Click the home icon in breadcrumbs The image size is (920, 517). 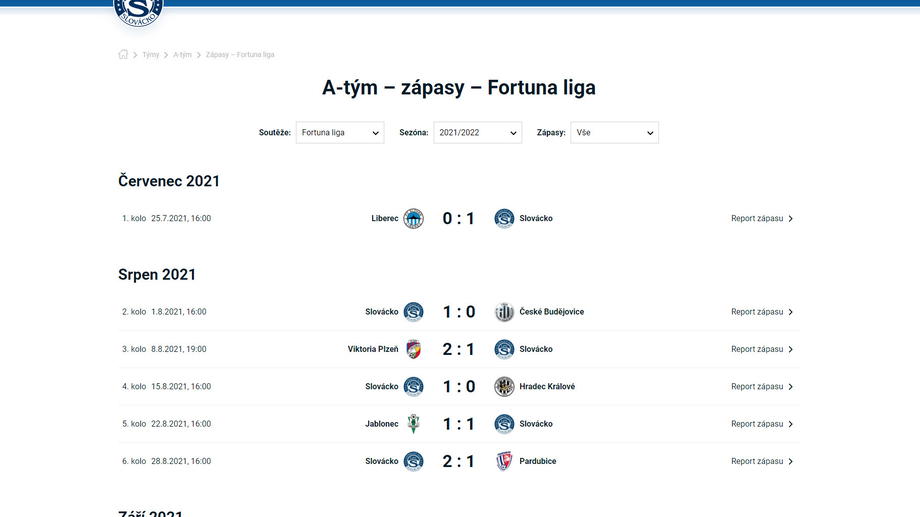tap(124, 55)
